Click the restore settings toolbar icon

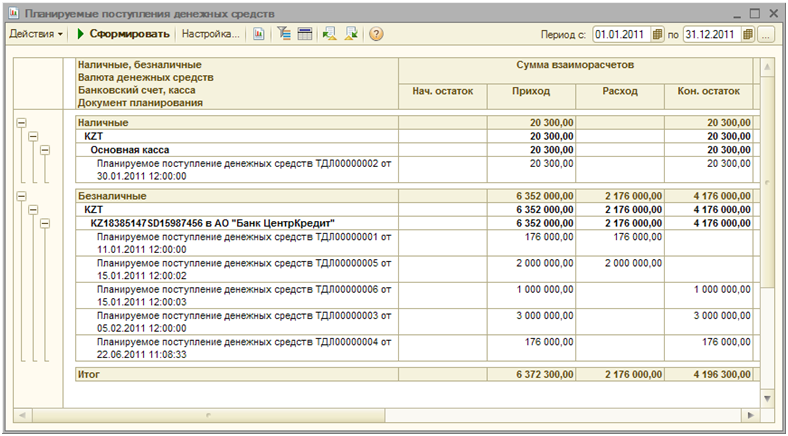click(x=330, y=34)
